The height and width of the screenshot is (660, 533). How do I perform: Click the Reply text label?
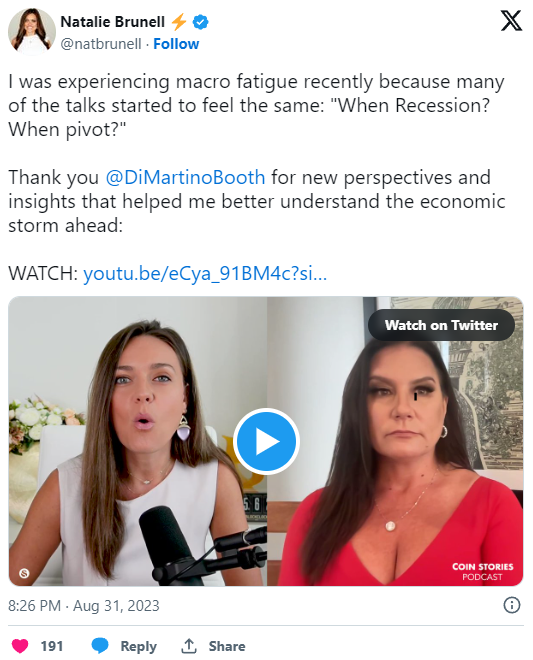[x=139, y=646]
